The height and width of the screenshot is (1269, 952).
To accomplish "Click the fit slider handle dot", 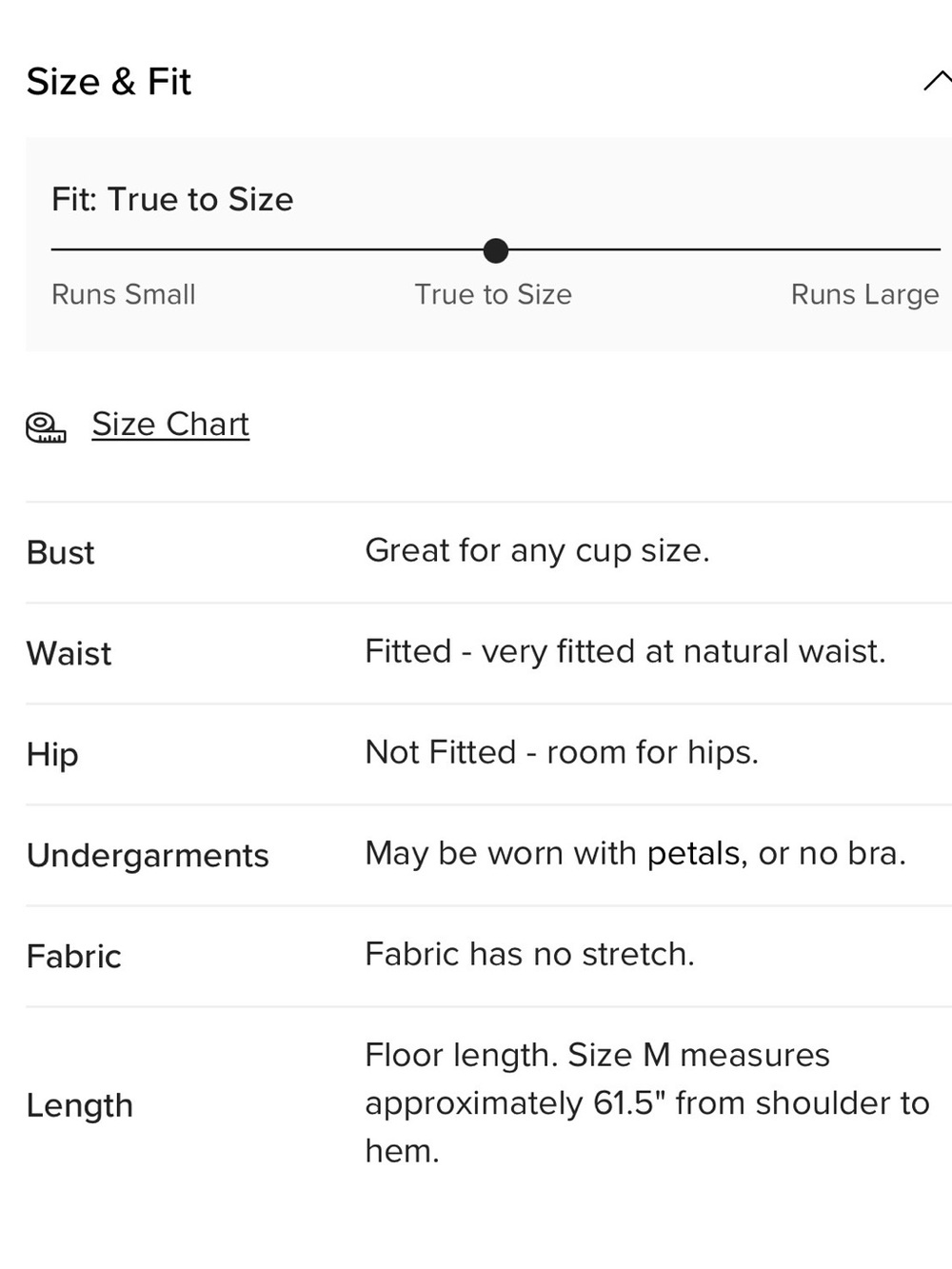I will pos(495,250).
